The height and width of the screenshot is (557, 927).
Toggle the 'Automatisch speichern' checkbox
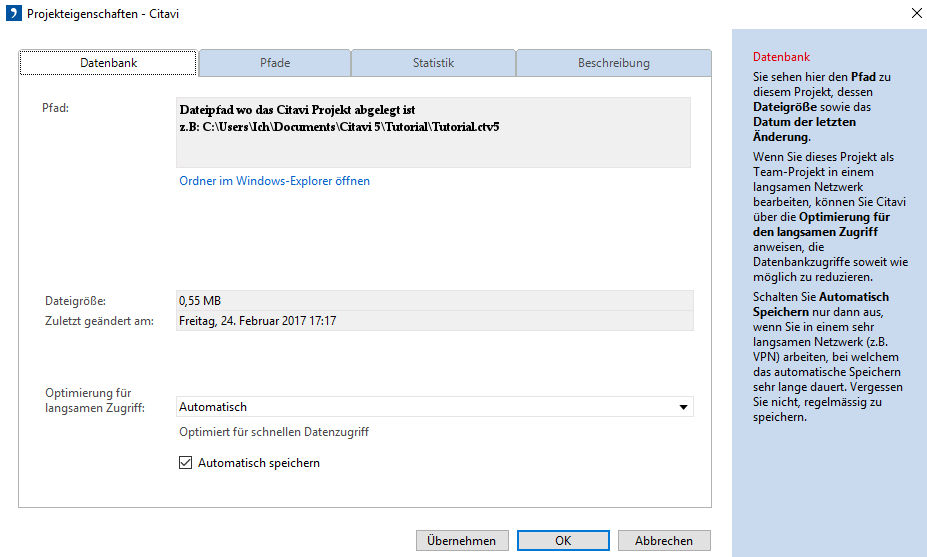coord(186,462)
